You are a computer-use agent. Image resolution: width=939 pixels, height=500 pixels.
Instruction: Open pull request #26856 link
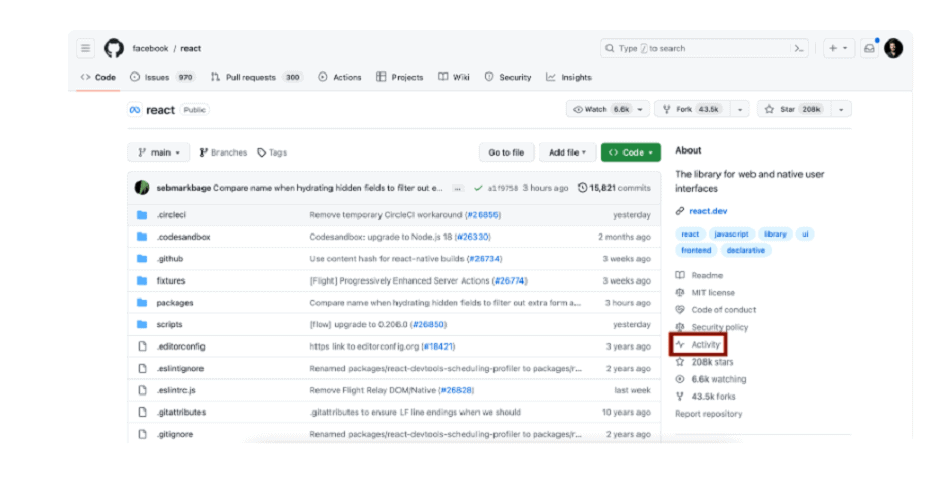tap(483, 215)
